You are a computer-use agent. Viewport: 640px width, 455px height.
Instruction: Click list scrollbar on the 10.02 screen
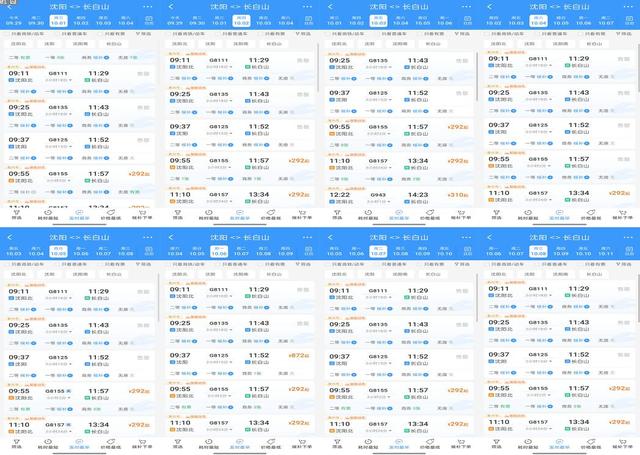click(318, 67)
